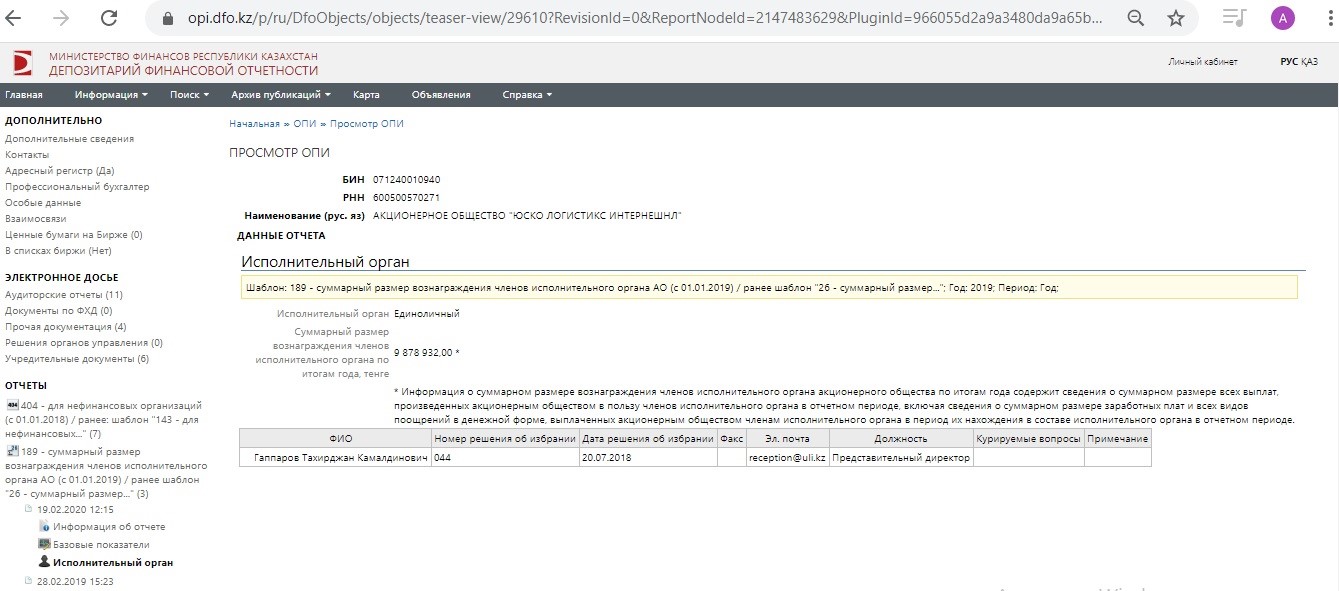
Task: Open Аудиторские отчеты (11)
Action: click(x=64, y=295)
